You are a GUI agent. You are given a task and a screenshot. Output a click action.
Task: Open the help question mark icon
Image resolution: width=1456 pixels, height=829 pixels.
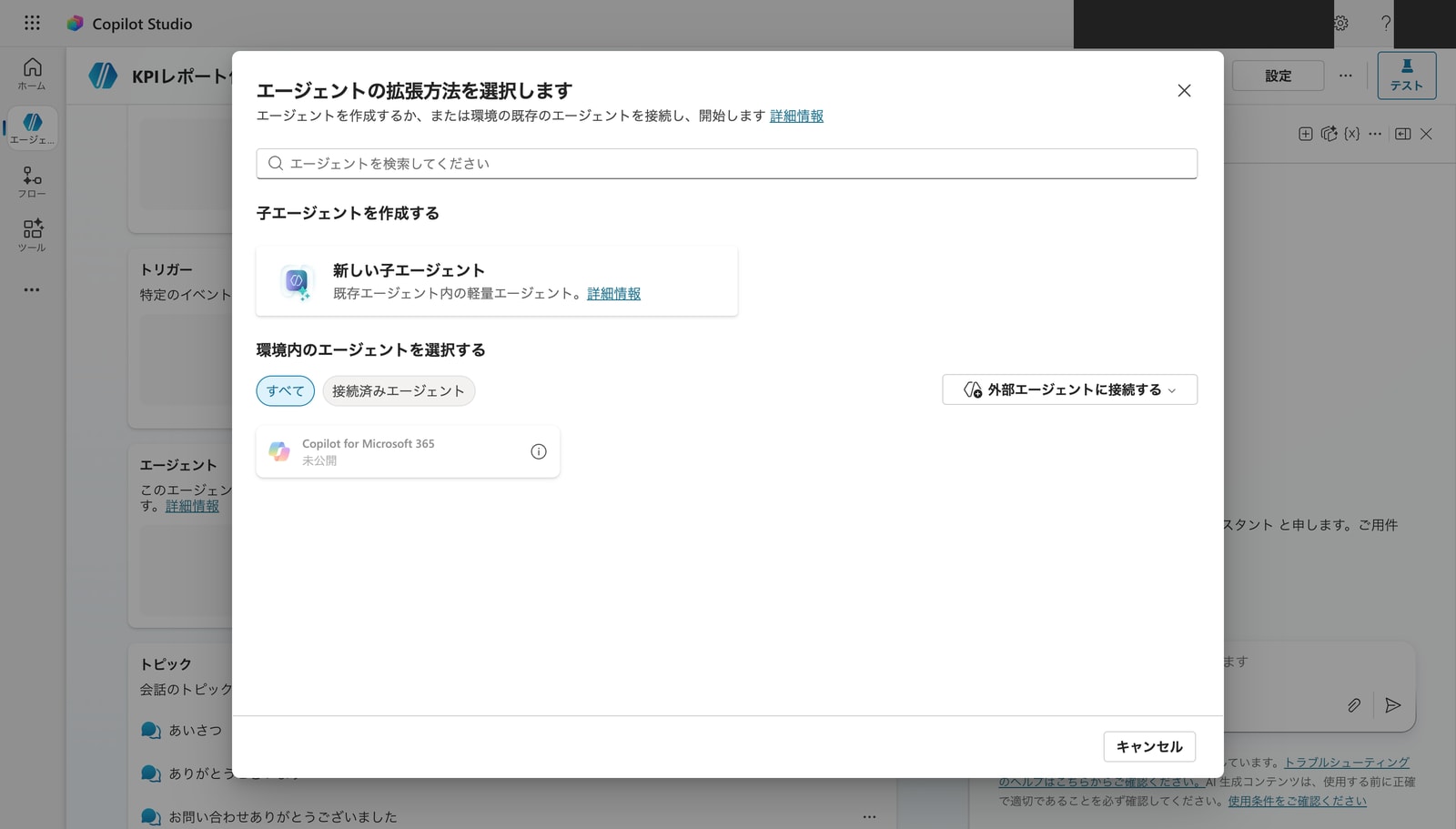pyautogui.click(x=1386, y=24)
